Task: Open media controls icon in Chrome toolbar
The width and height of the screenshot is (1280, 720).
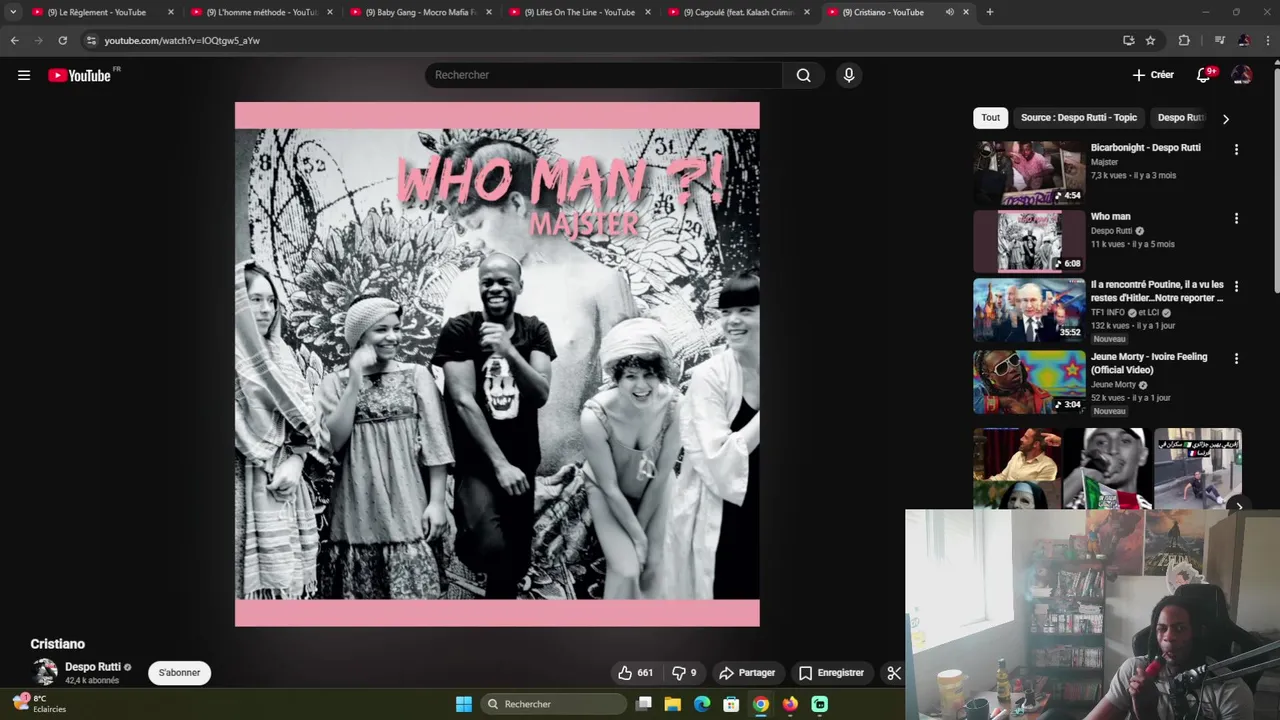Action: [1219, 40]
